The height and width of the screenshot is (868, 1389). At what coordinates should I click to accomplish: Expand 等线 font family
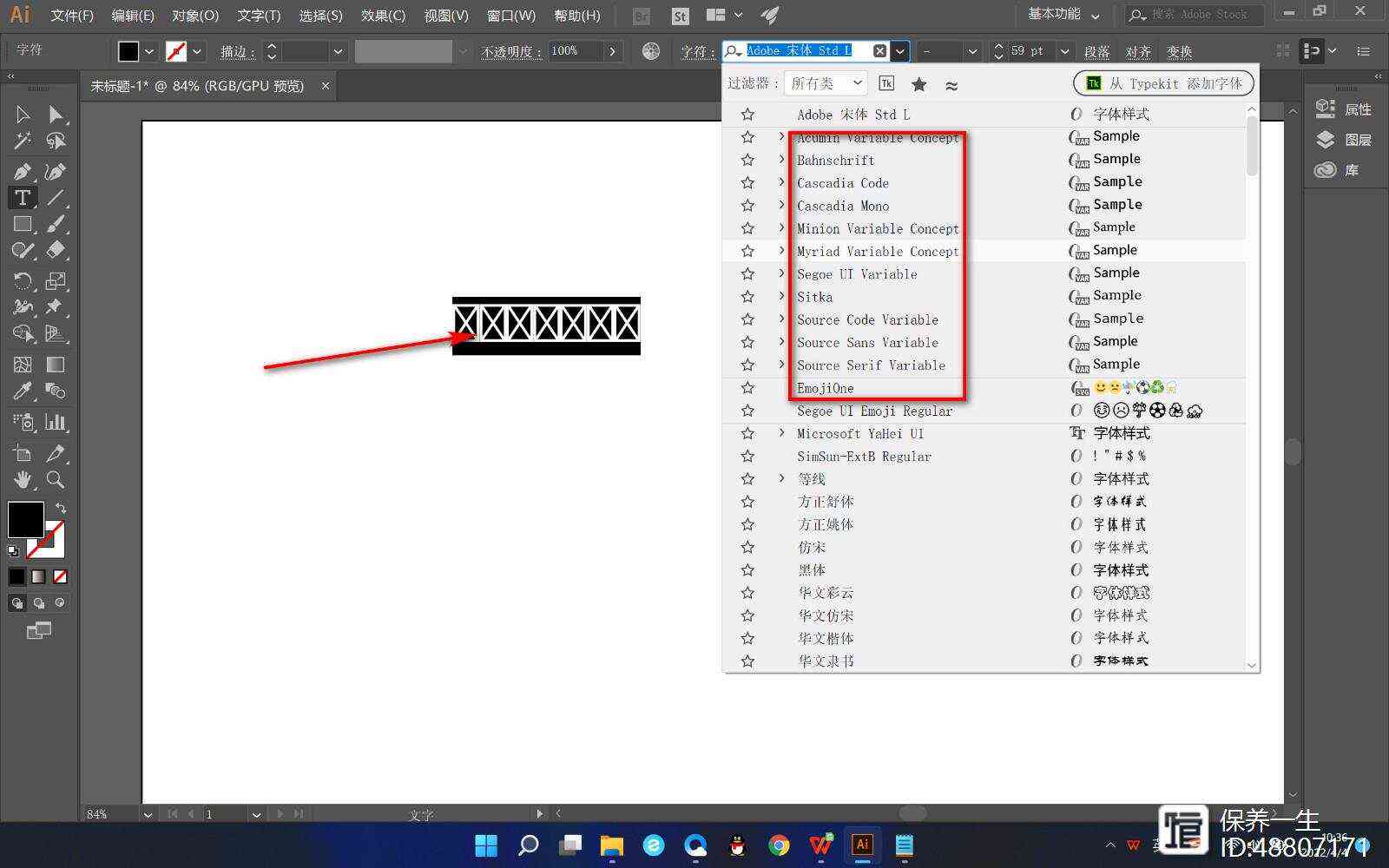point(781,477)
